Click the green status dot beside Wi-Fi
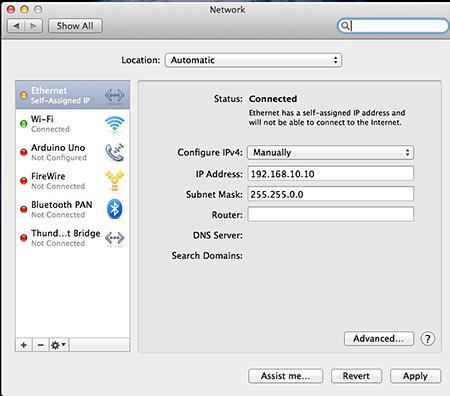This screenshot has width=450, height=396. (24, 124)
